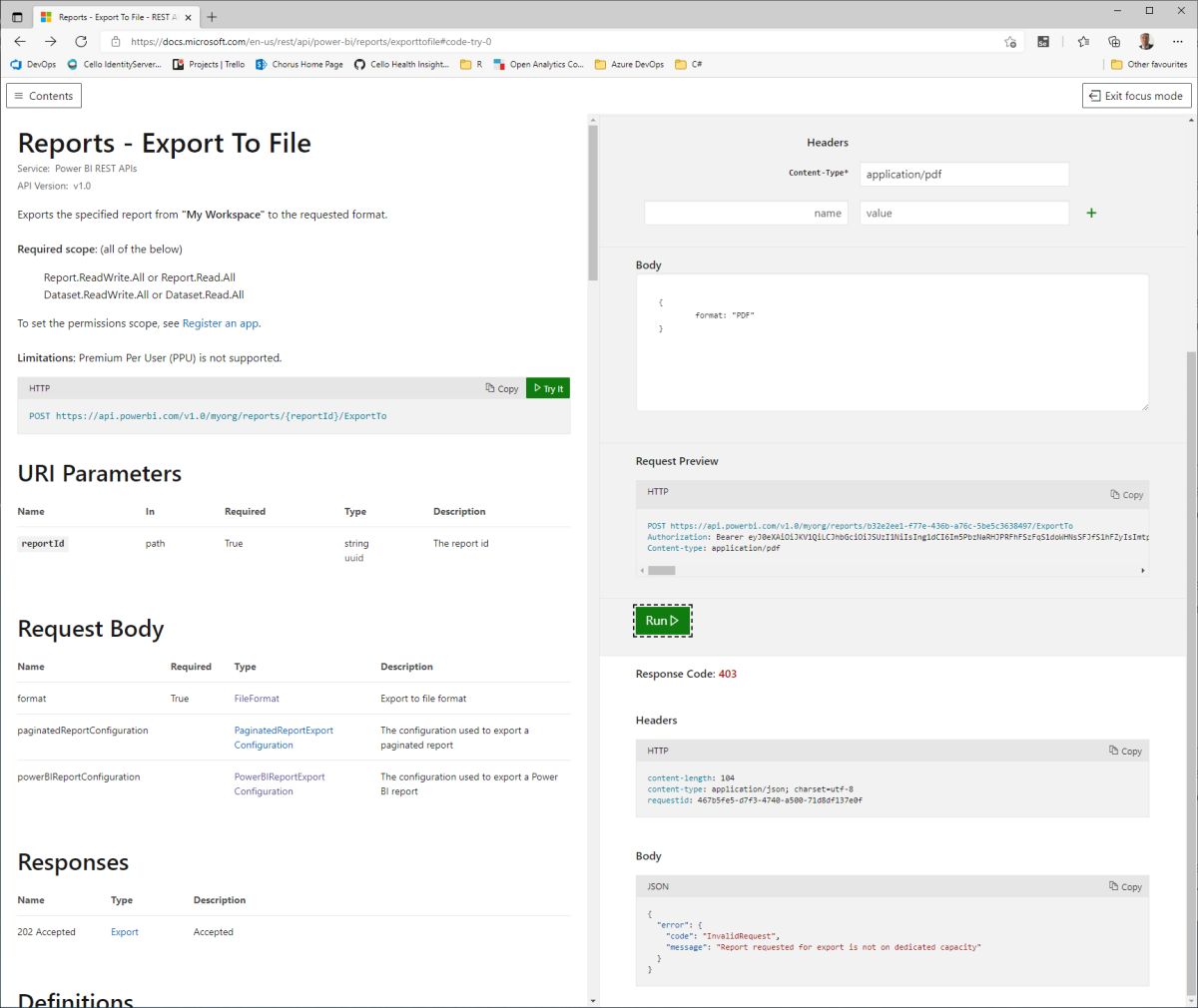Click the Exit focus mode button
This screenshot has height=1008, width=1198.
click(x=1136, y=96)
